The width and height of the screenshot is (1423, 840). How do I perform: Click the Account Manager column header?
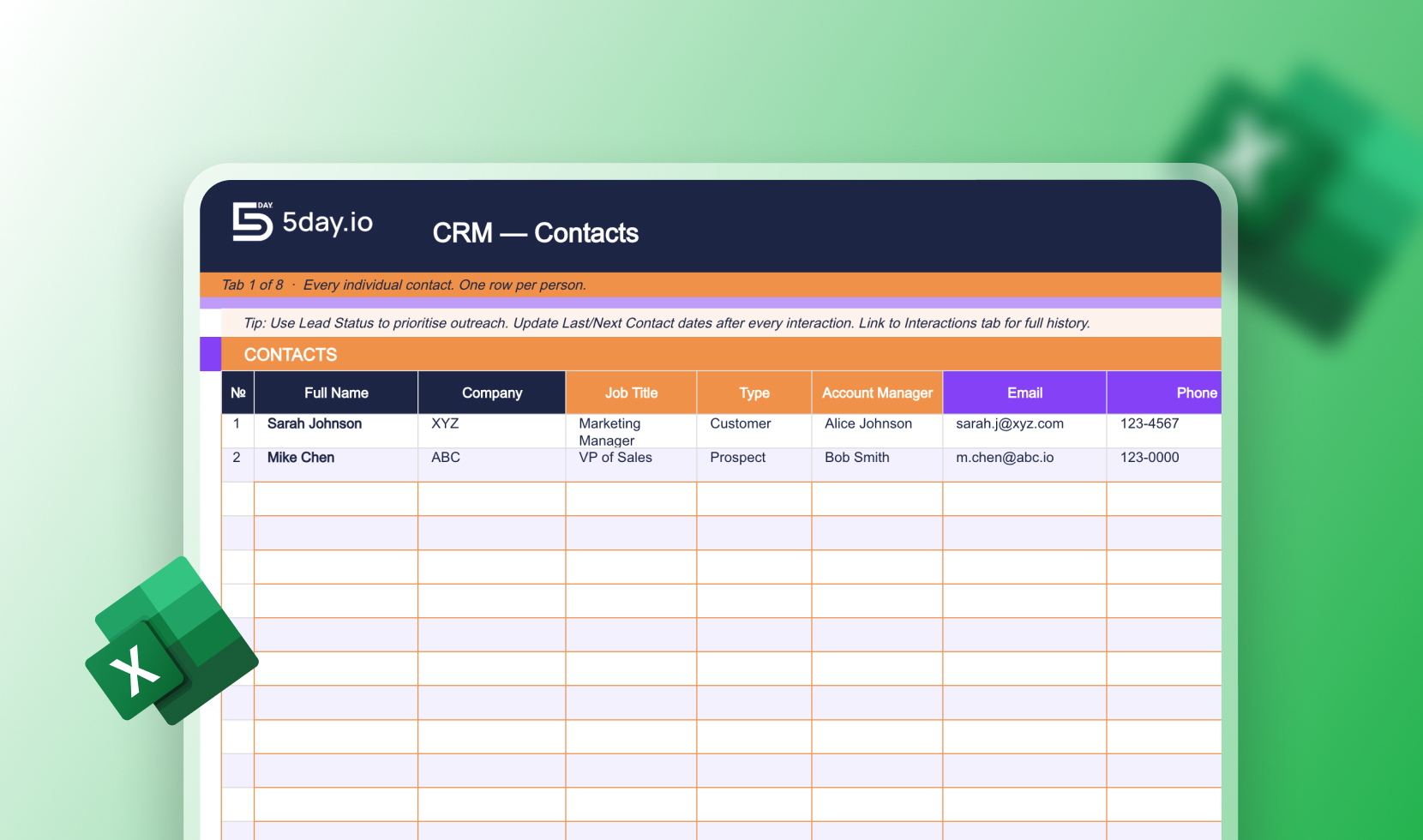click(877, 393)
